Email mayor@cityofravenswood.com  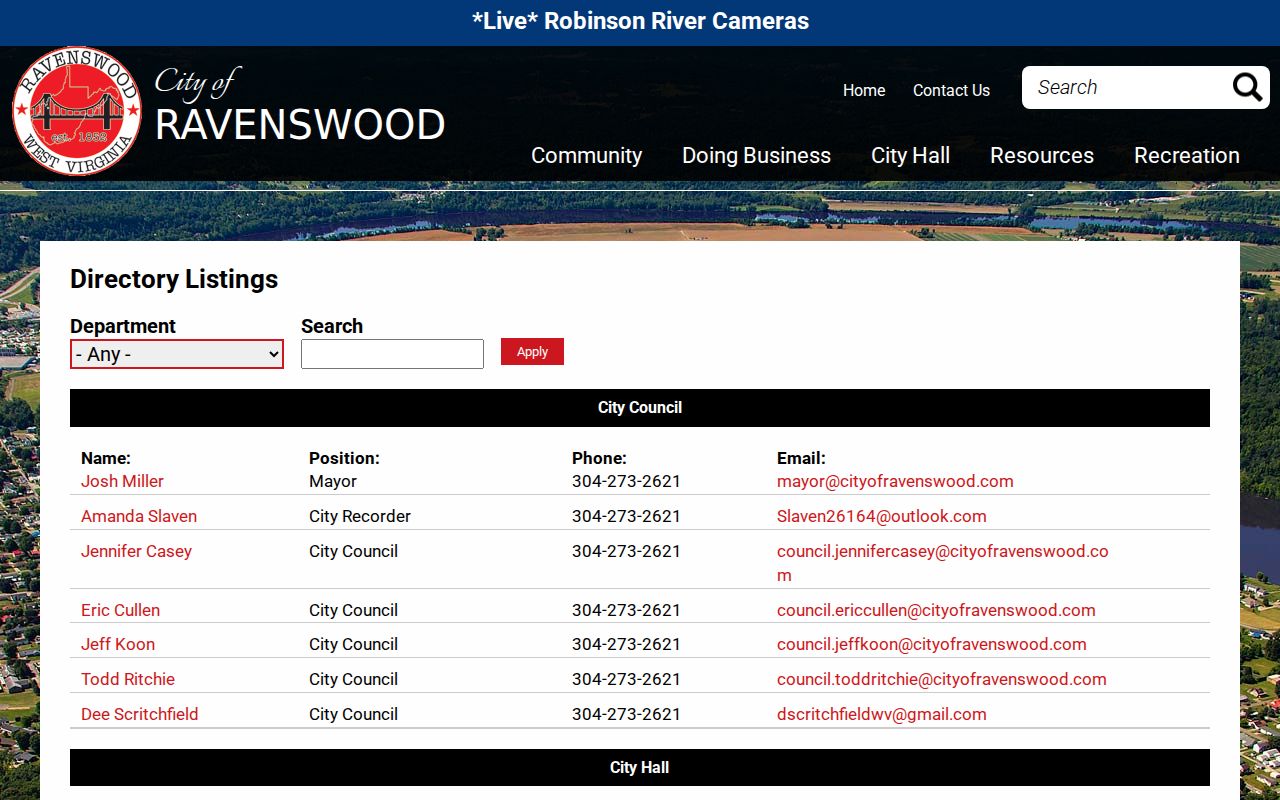point(895,481)
